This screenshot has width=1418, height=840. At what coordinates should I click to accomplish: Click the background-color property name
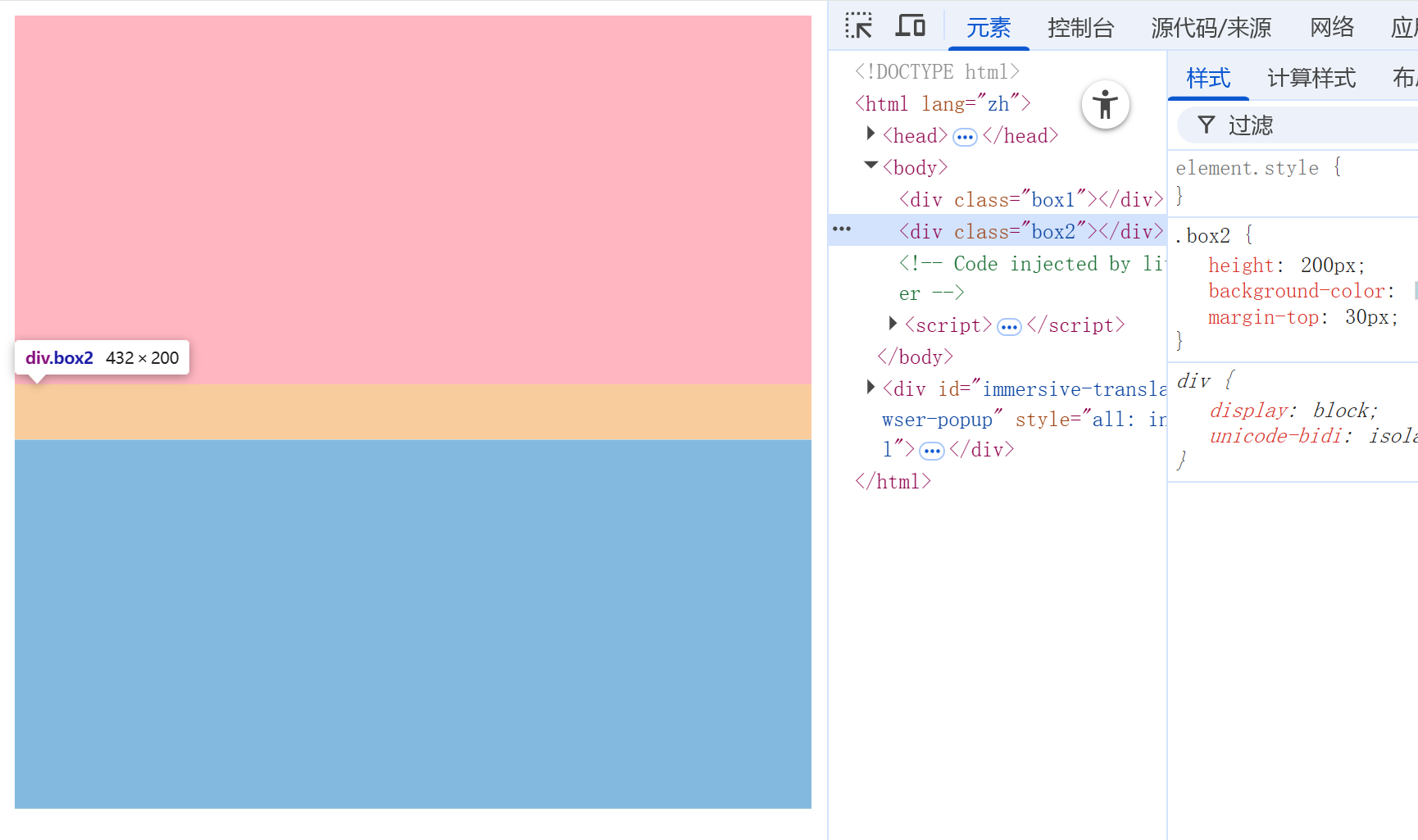click(x=1297, y=291)
